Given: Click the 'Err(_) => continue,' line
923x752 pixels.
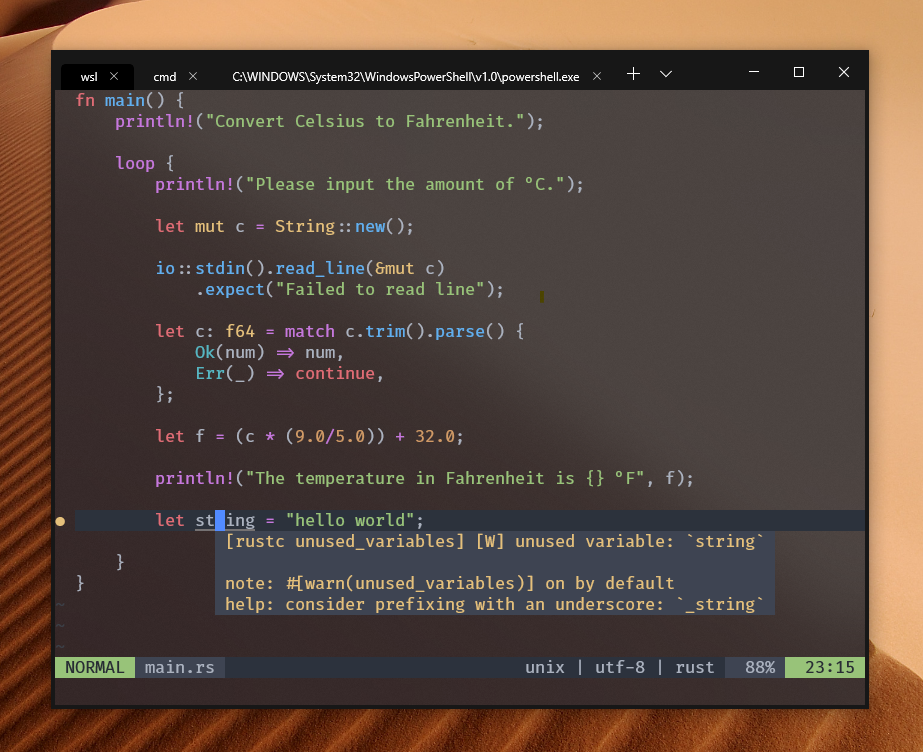Looking at the screenshot, I should pyautogui.click(x=289, y=374).
